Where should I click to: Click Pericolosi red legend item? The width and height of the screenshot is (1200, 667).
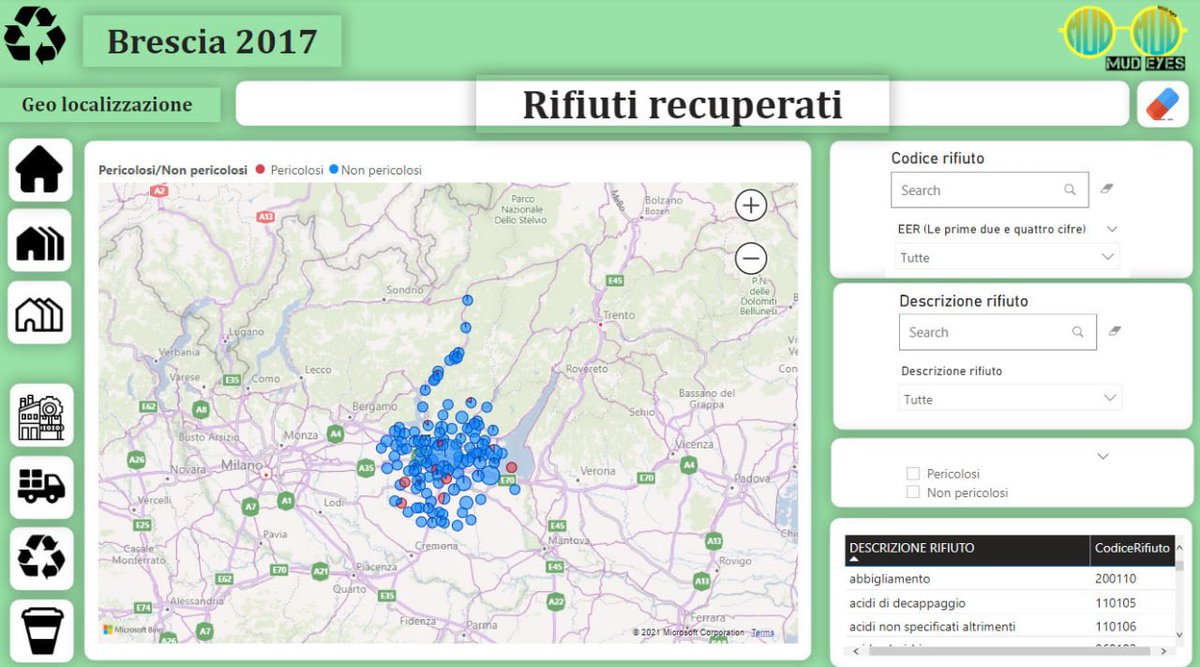coord(290,170)
